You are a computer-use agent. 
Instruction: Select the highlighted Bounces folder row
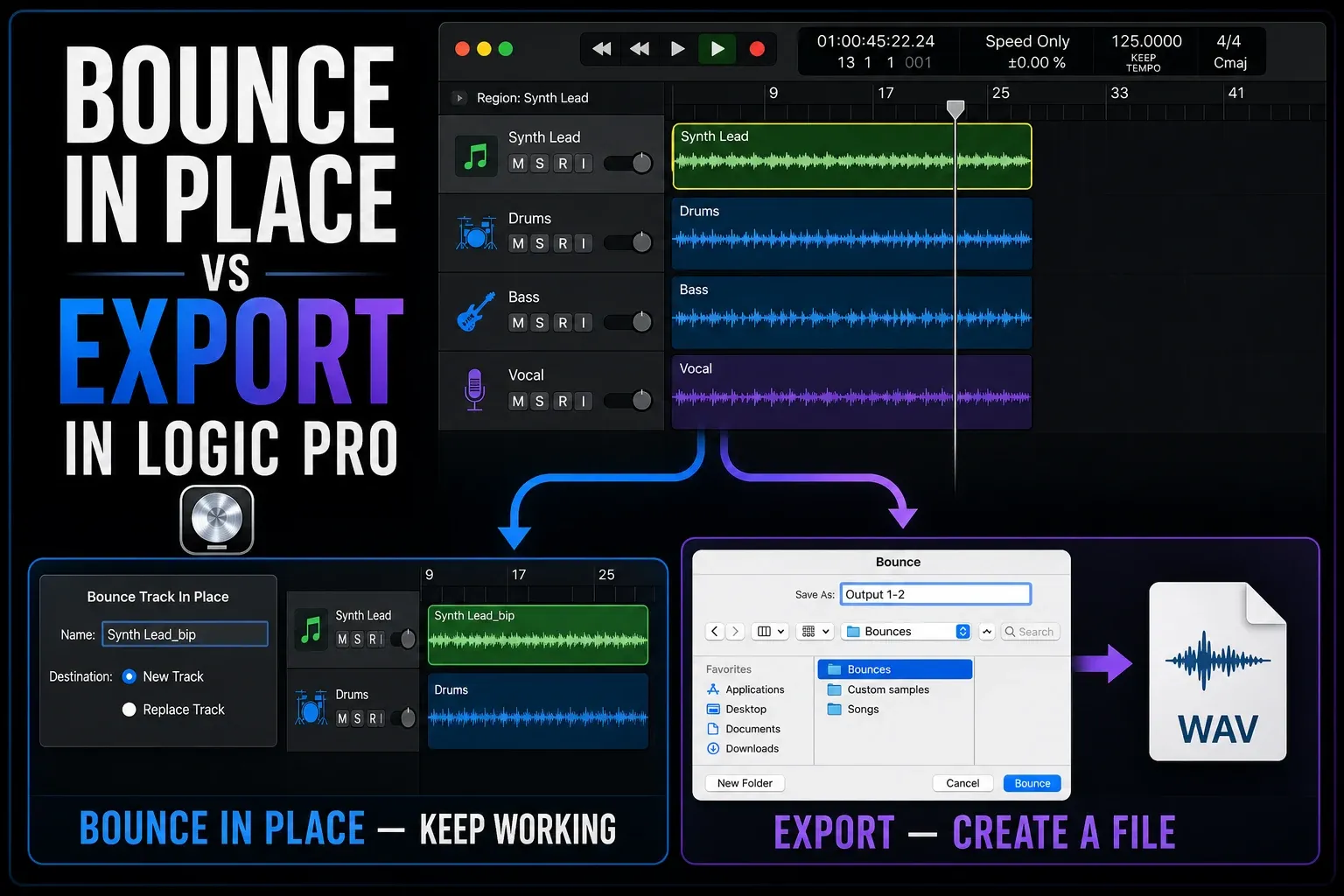(x=895, y=669)
